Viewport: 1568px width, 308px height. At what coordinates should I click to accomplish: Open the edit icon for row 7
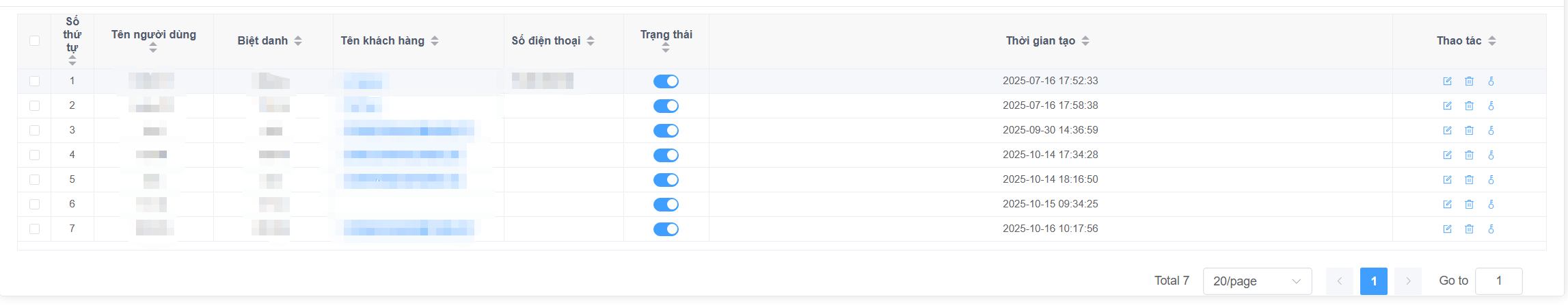[1447, 229]
